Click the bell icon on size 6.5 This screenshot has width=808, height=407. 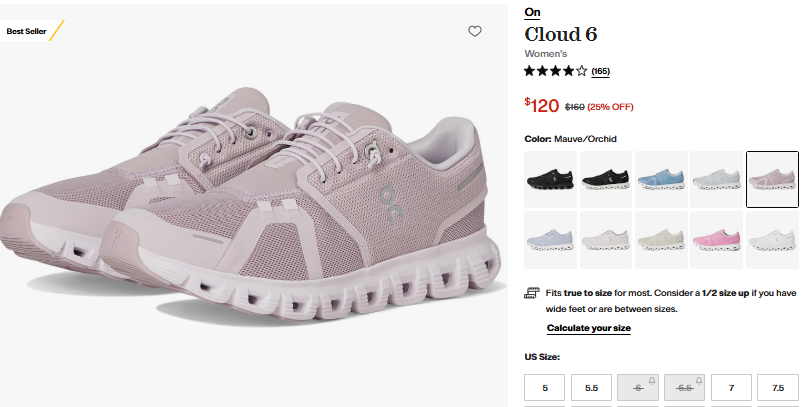[696, 380]
